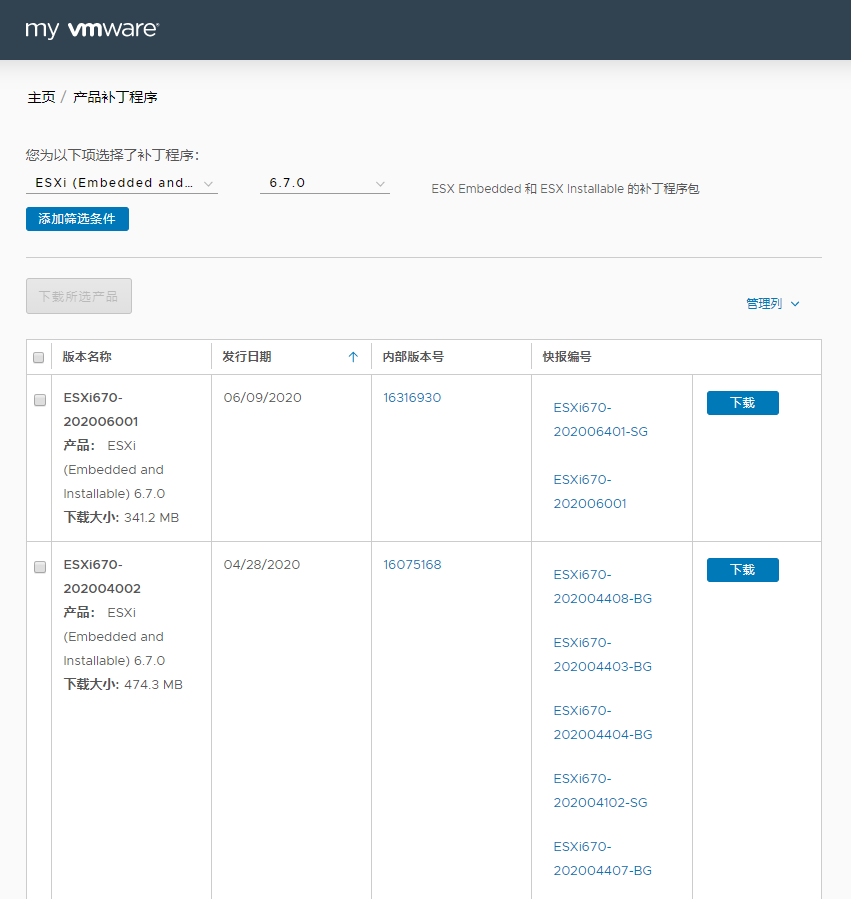Open the ESXi670-202006001 bulletin link
851x899 pixels.
tap(590, 491)
